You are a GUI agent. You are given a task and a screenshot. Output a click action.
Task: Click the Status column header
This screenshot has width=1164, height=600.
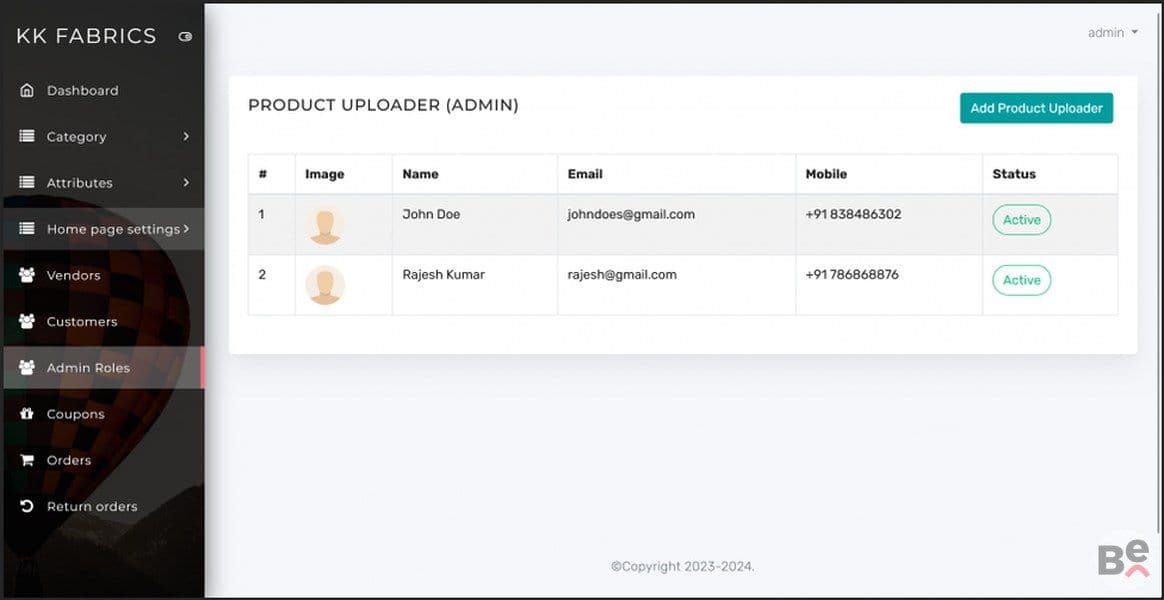(1014, 175)
